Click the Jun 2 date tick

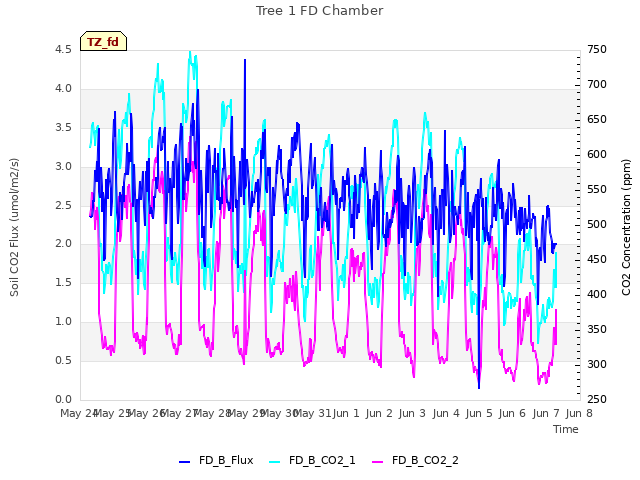(379, 413)
